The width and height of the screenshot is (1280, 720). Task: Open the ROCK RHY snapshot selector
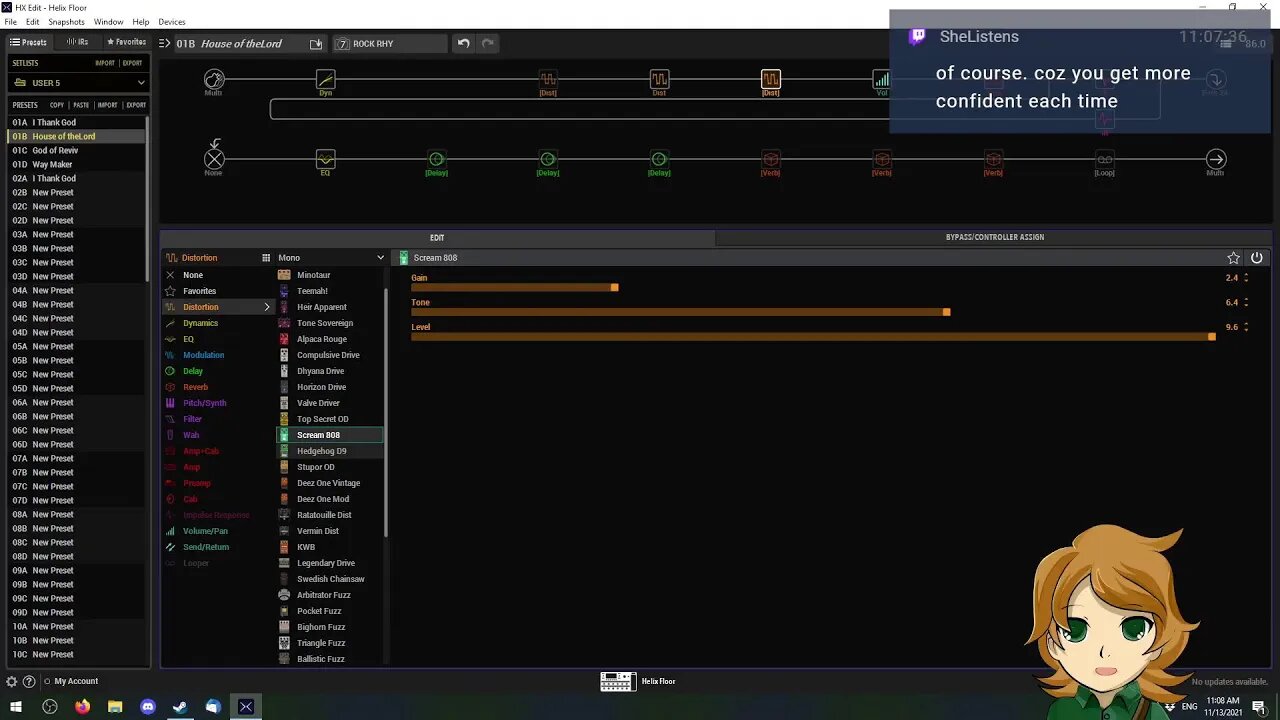point(390,43)
